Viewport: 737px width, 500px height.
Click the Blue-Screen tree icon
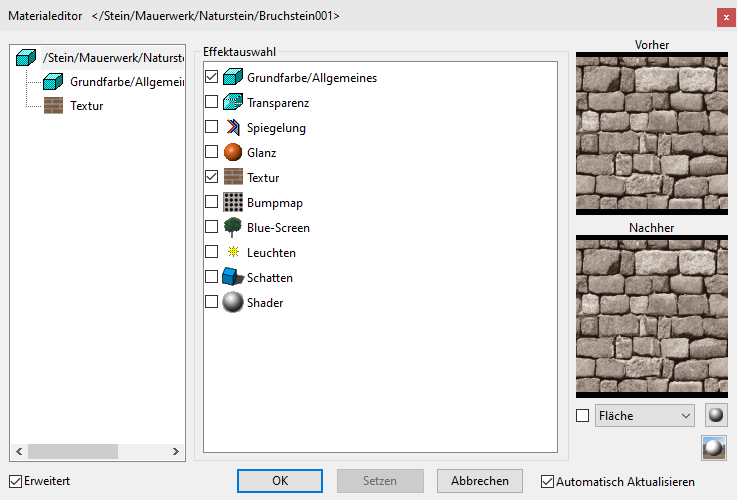coord(233,227)
